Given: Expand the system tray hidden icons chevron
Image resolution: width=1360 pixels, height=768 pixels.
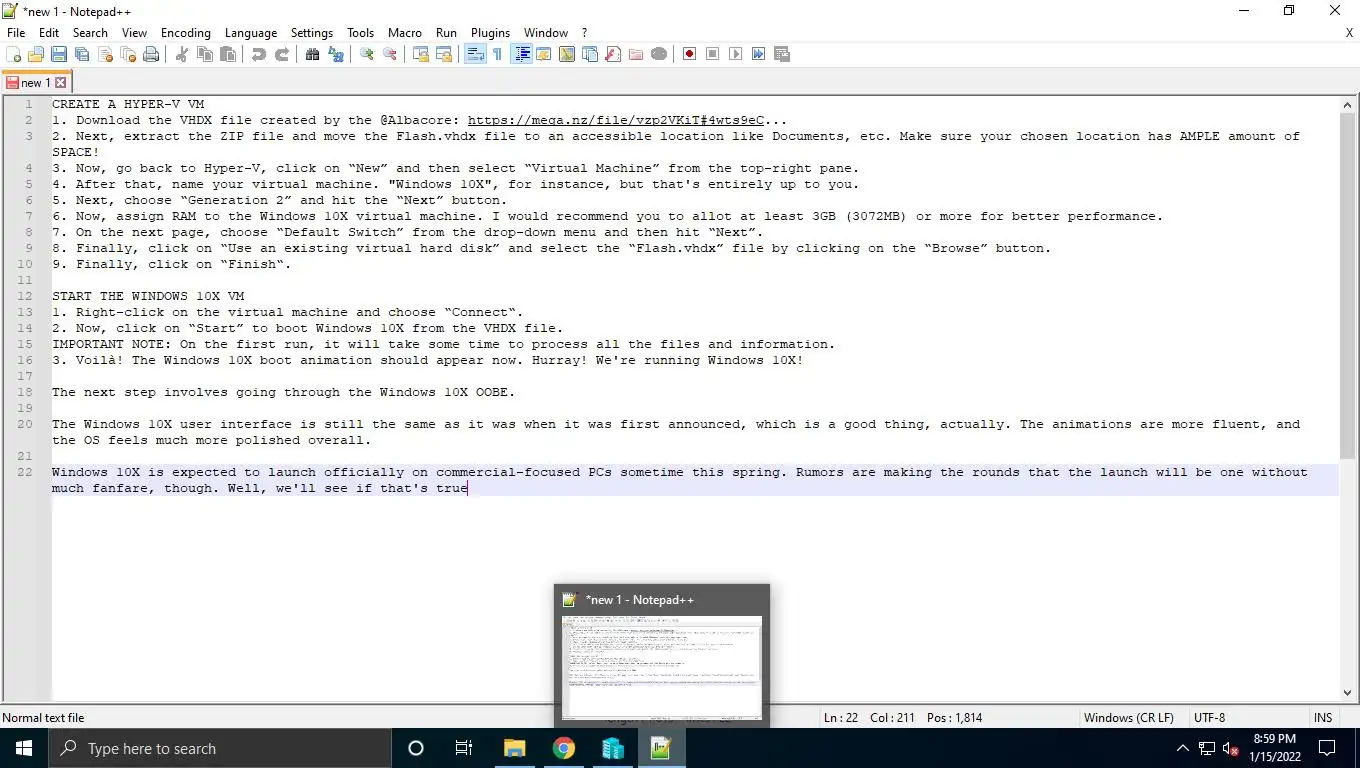Looking at the screenshot, I should (x=1183, y=748).
